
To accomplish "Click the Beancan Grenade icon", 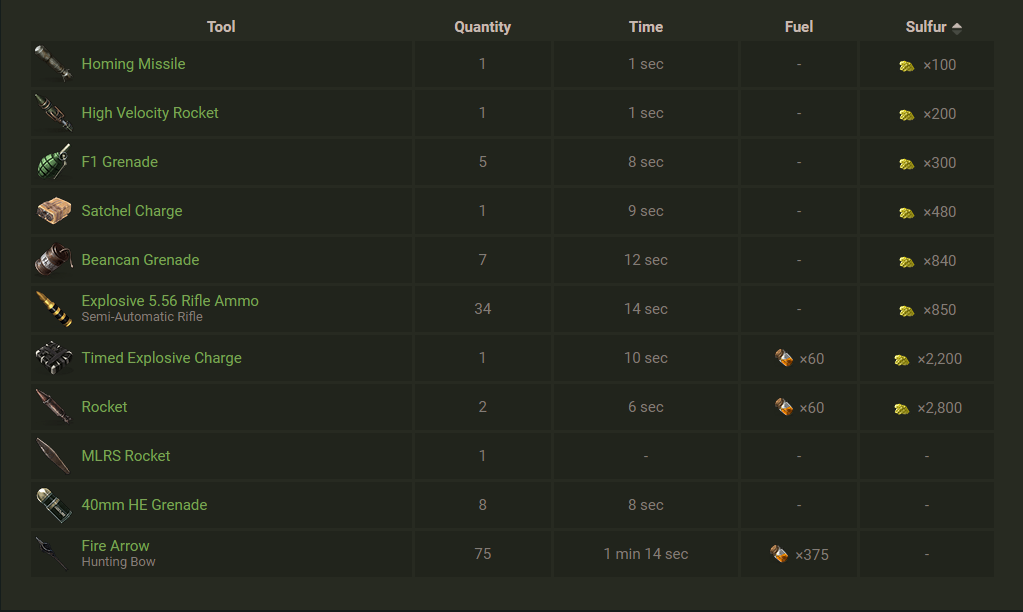I will point(53,260).
